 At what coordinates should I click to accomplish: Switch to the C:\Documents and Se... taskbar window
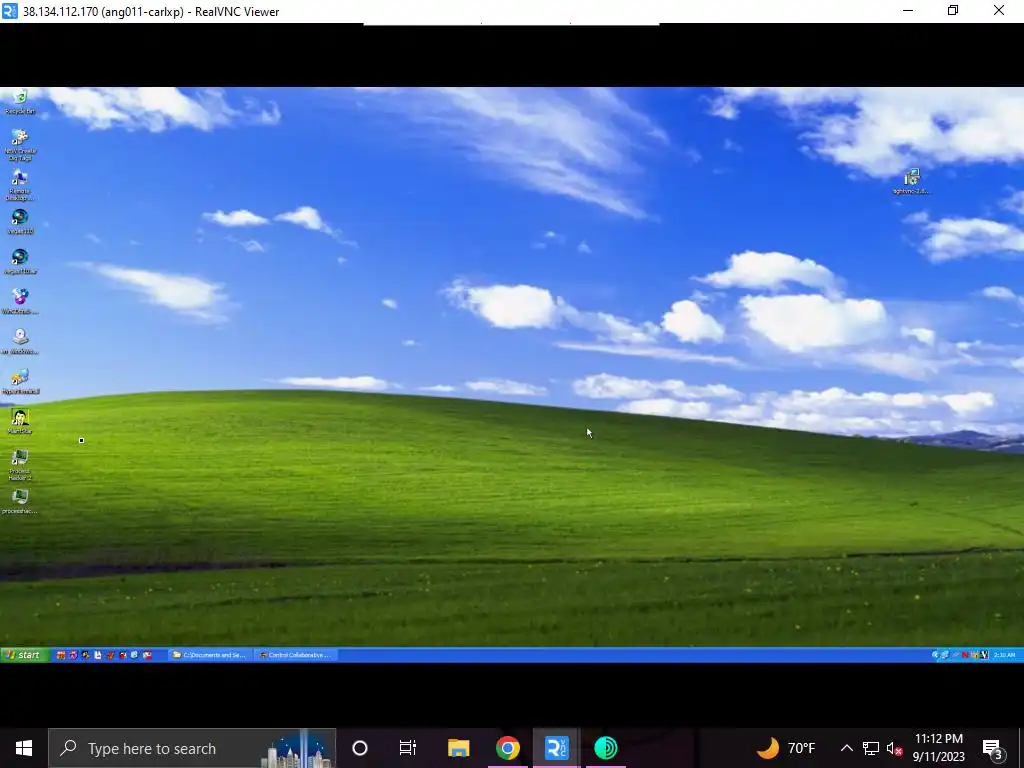pos(210,655)
